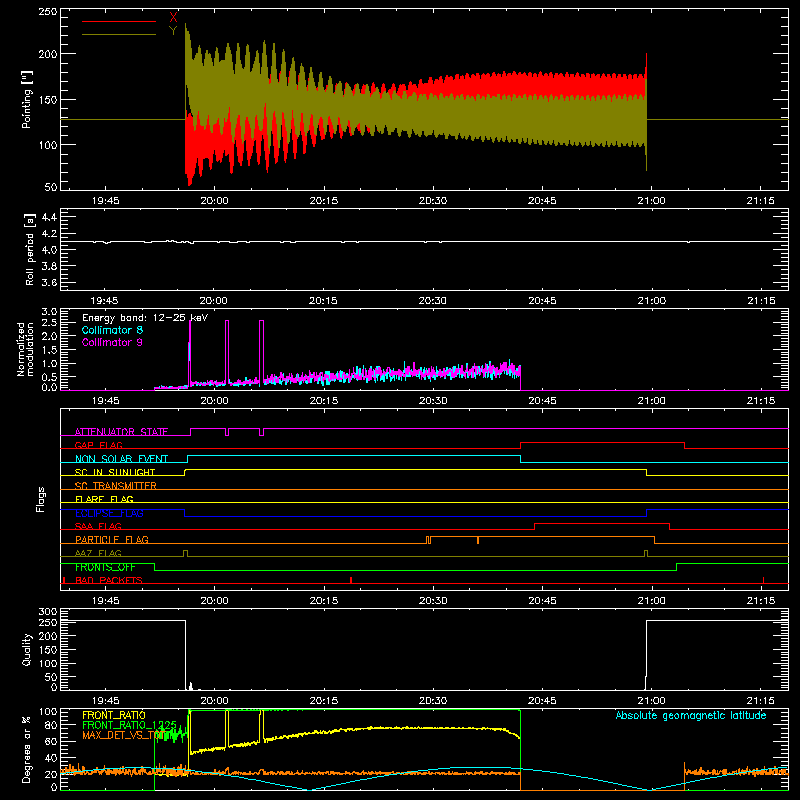Click the 21:15 label under the Pointing plot
This screenshot has height=800, width=800.
(761, 201)
